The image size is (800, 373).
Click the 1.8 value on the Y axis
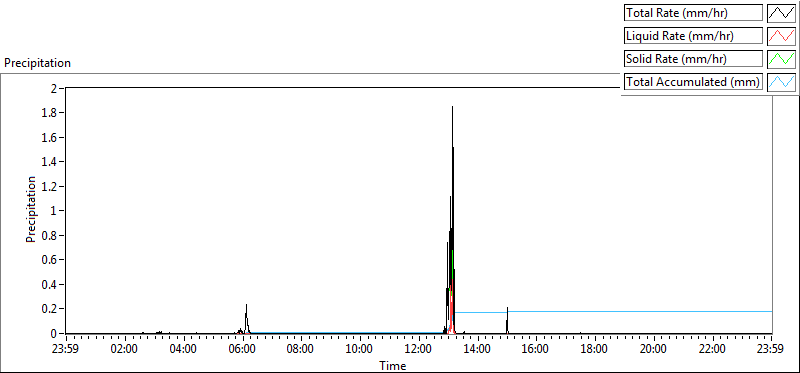click(x=50, y=113)
